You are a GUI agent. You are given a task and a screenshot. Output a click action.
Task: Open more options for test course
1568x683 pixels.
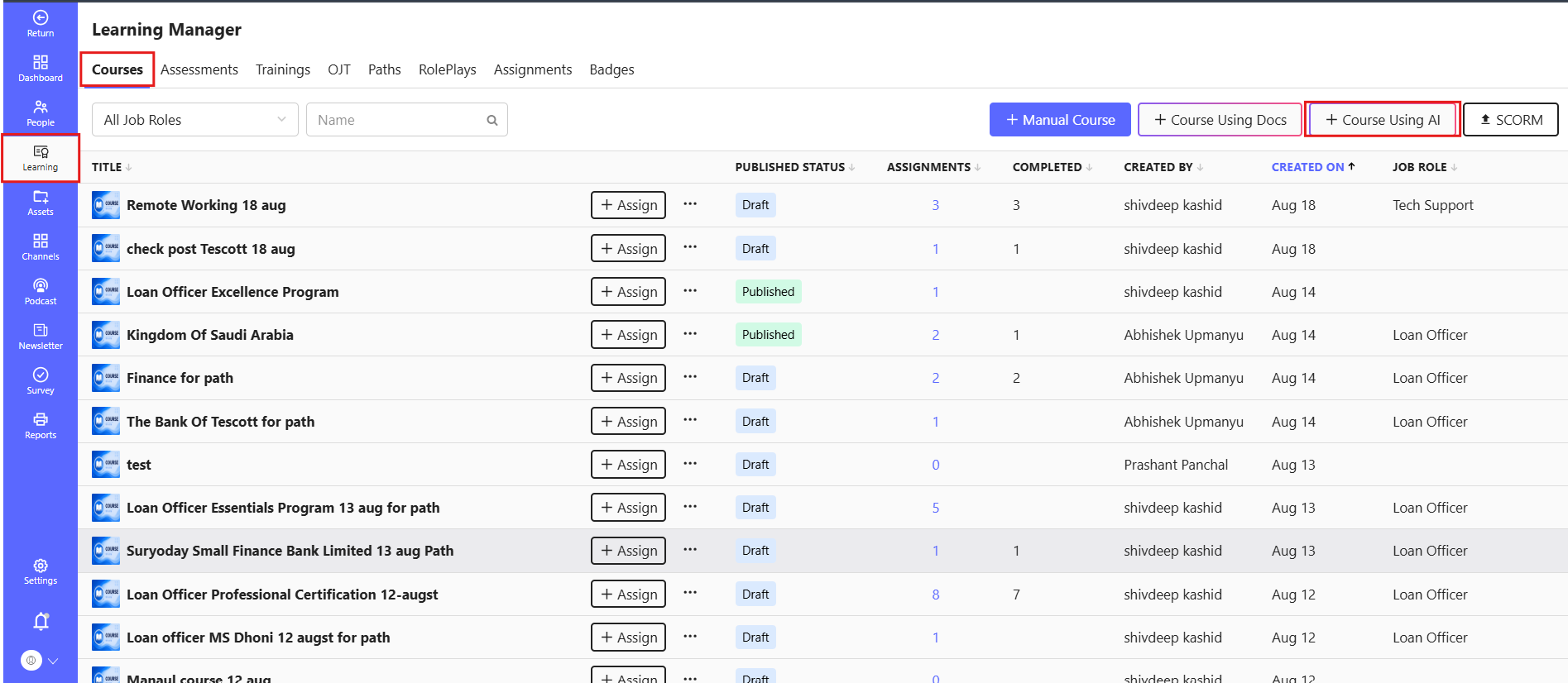(x=690, y=463)
